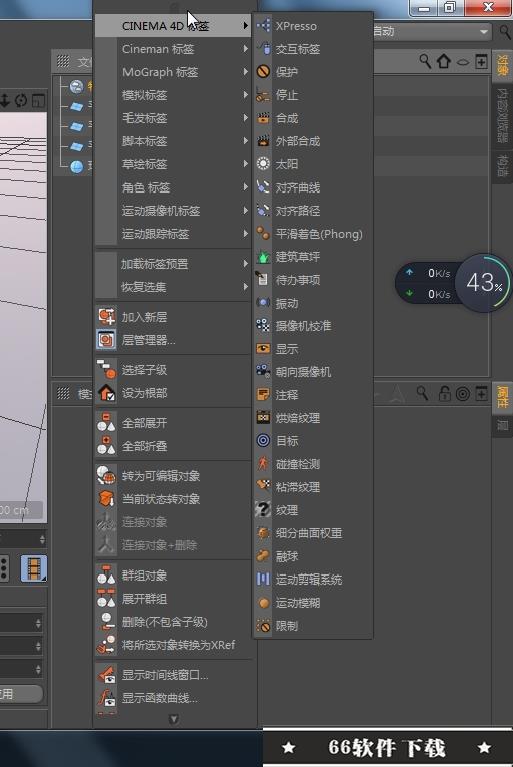Switch to the 属性 side tab
The image size is (513, 767).
[x=502, y=397]
